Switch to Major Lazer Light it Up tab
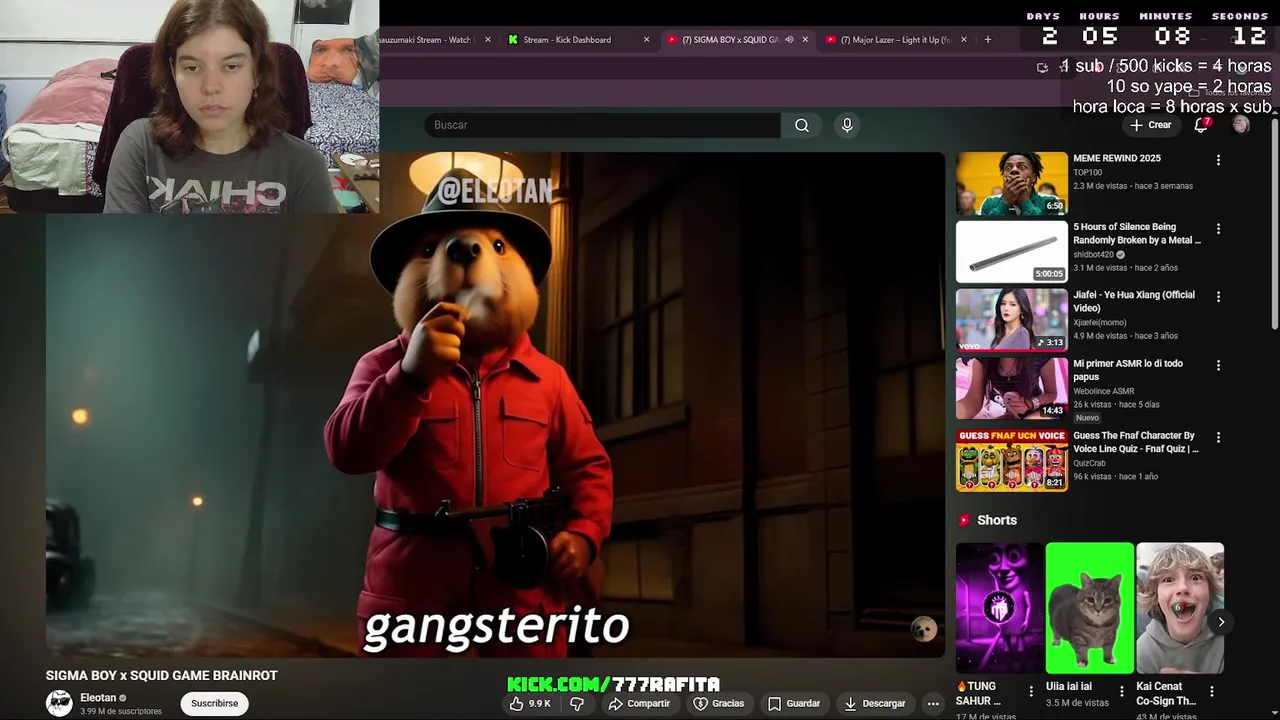This screenshot has height=720, width=1280. (x=898, y=40)
